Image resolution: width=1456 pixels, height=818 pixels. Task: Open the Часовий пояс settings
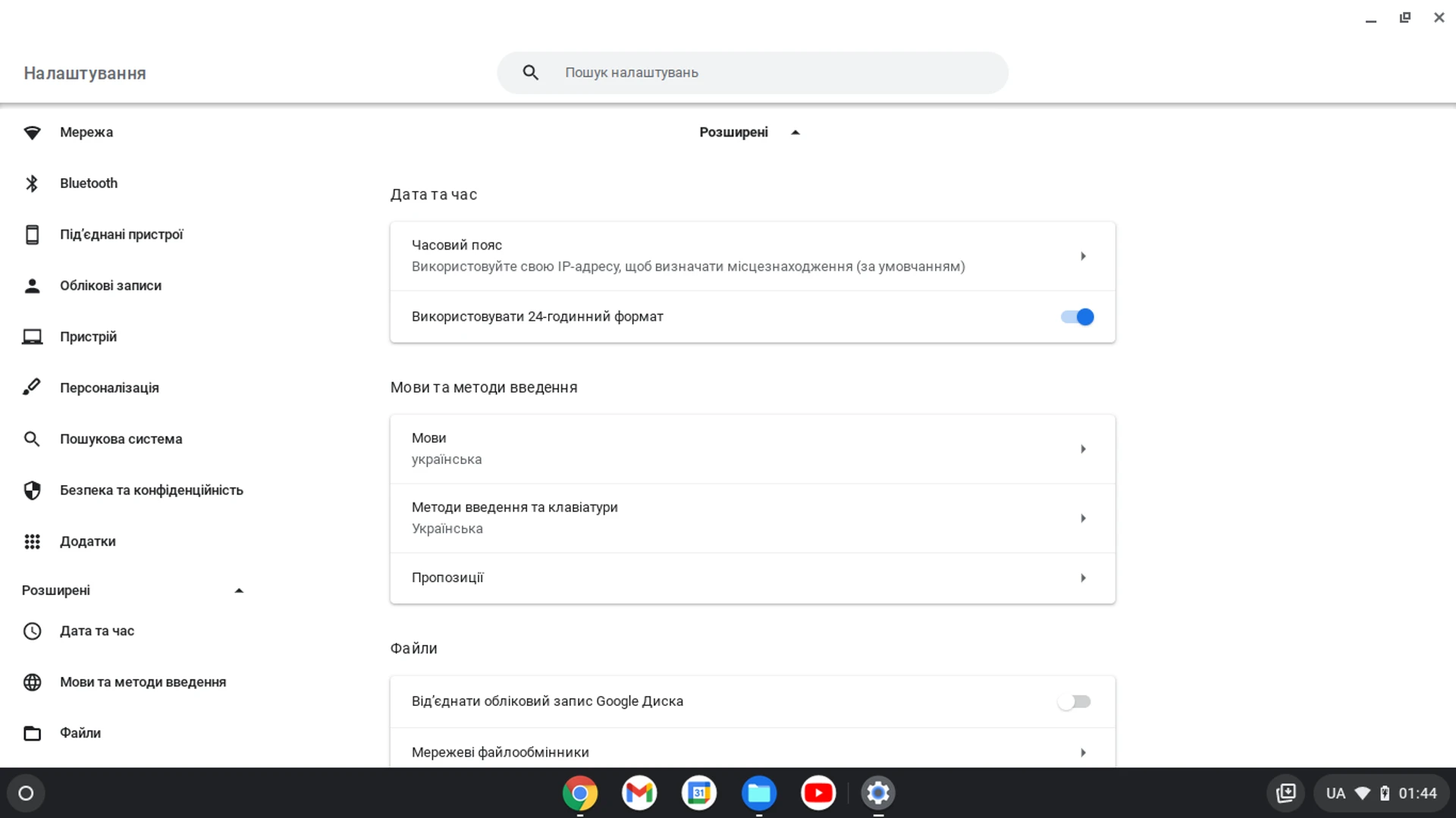[752, 255]
